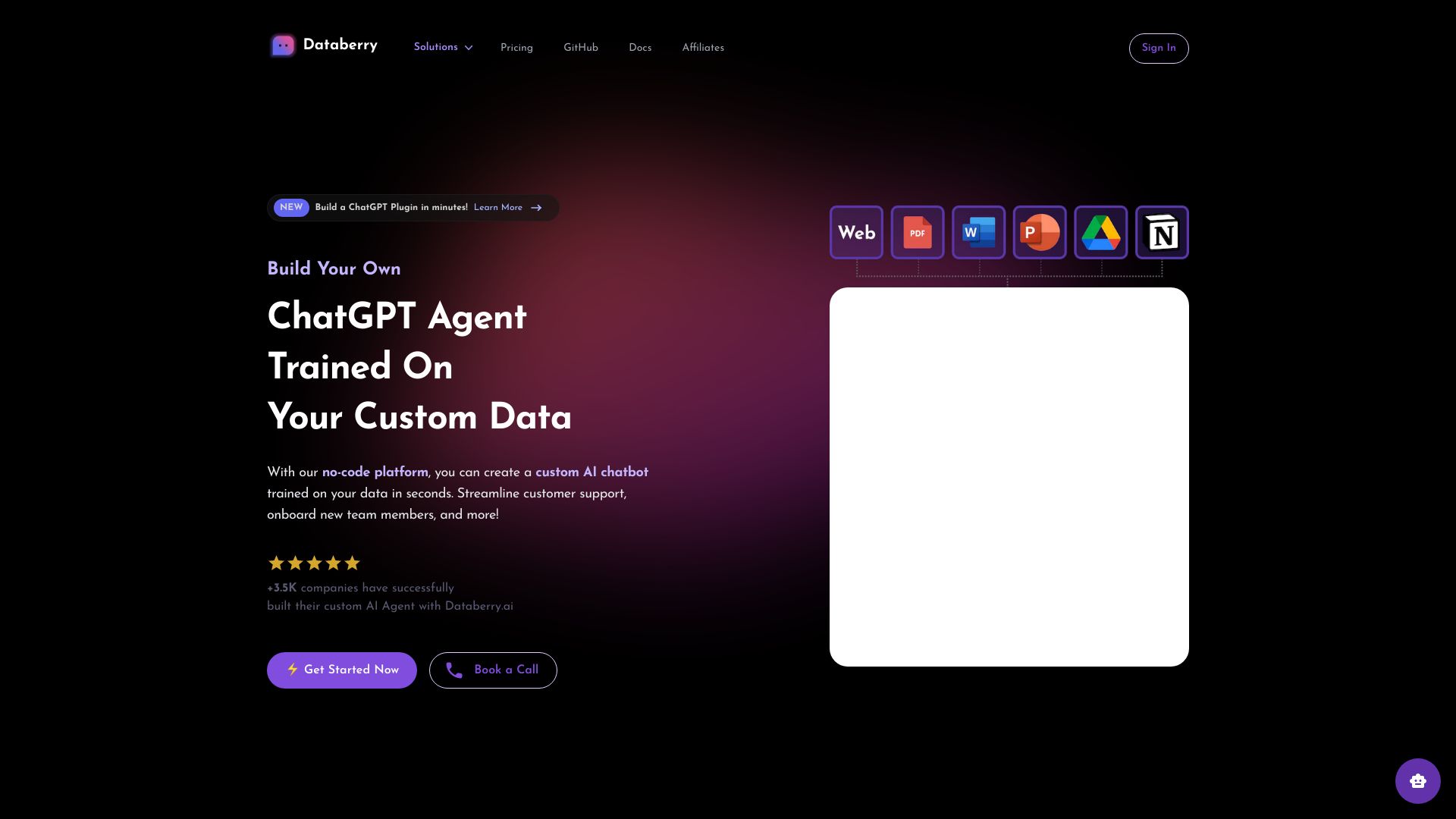Select the Microsoft Word source icon
This screenshot has width=1456, height=819.
click(978, 232)
